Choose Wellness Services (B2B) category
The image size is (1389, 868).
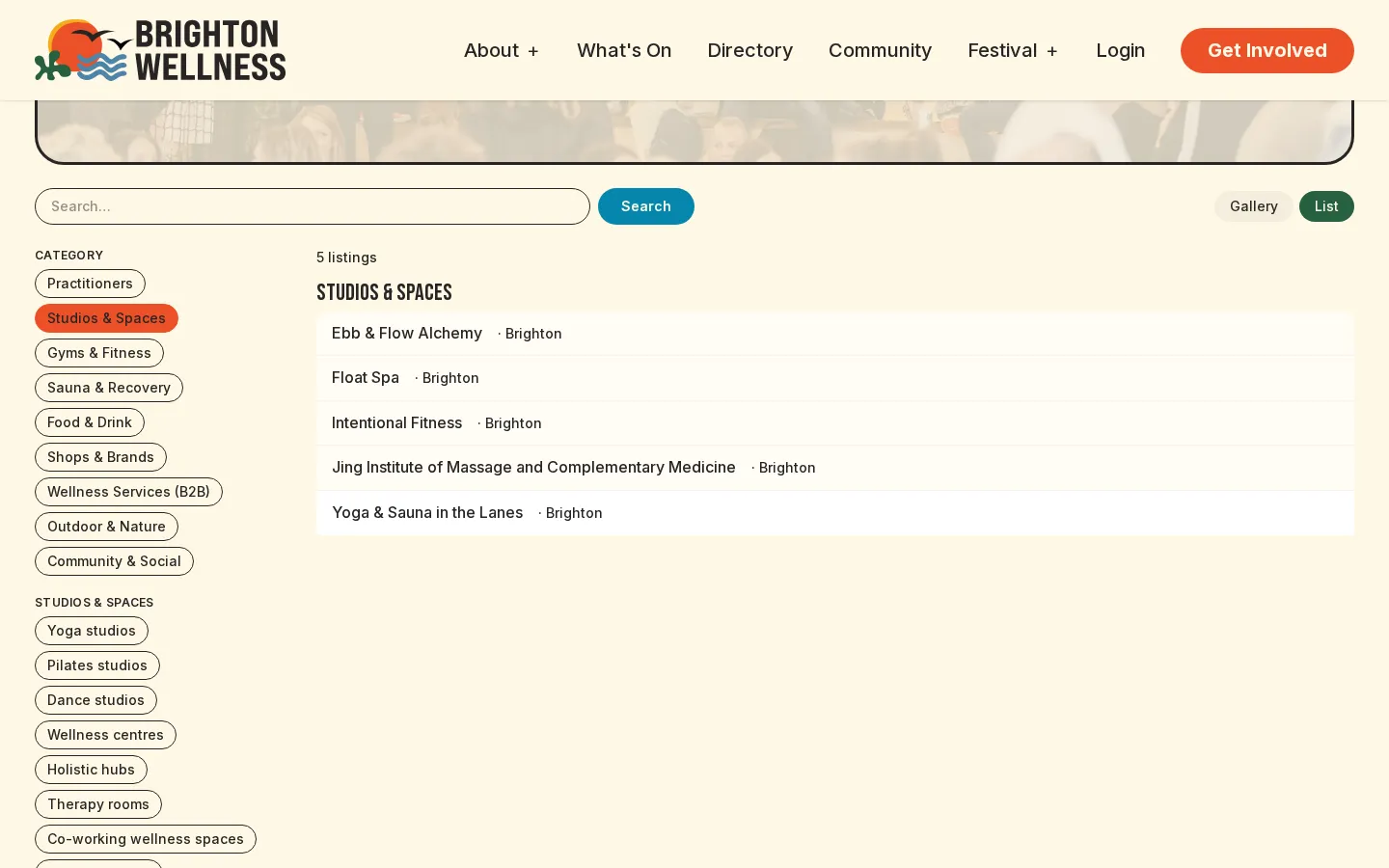(128, 492)
